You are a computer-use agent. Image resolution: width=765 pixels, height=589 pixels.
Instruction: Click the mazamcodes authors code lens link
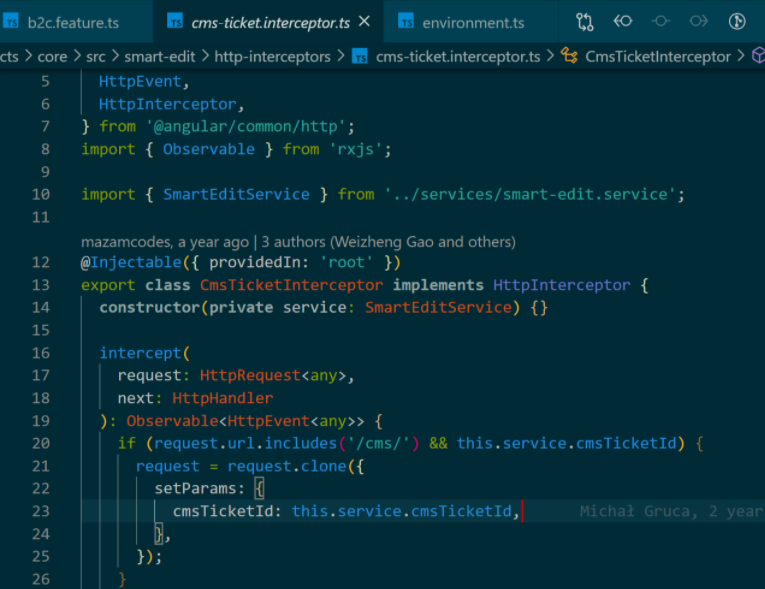click(x=298, y=242)
